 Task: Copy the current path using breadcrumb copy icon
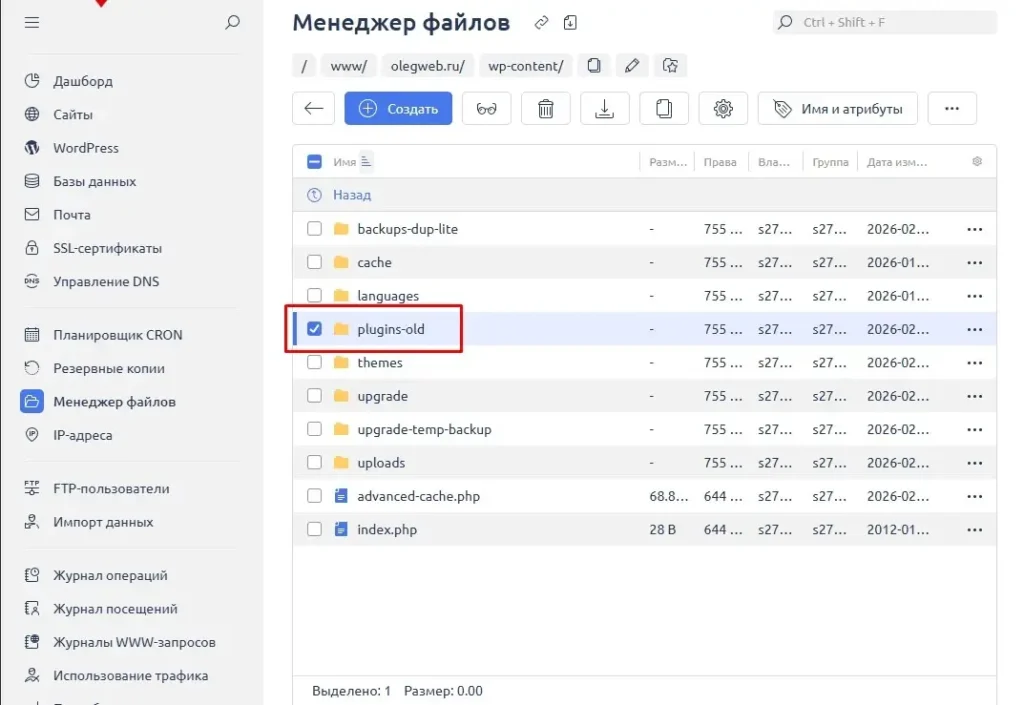click(594, 65)
